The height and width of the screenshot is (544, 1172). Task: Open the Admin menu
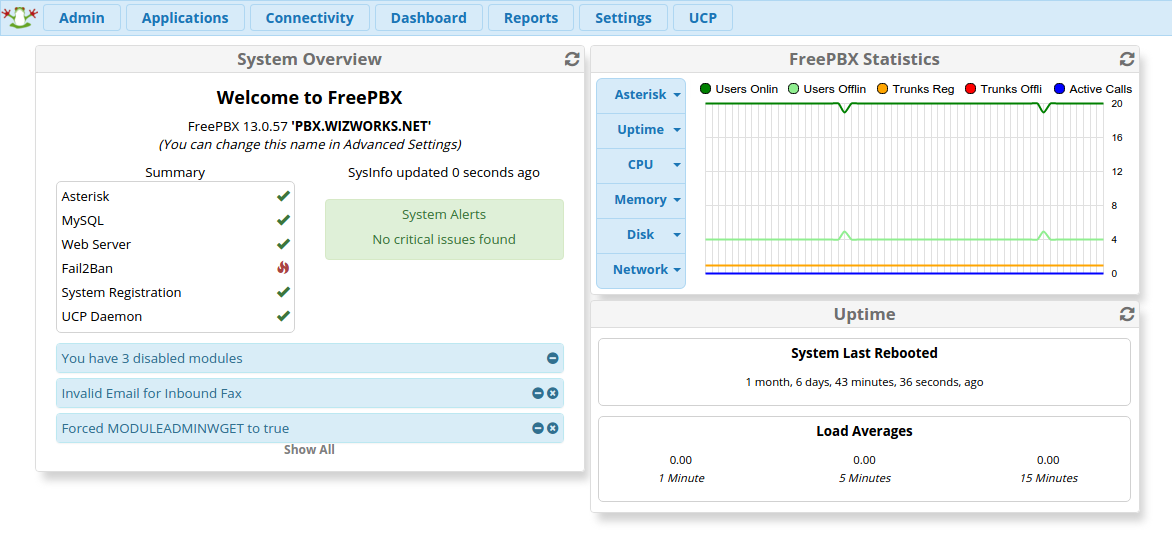(x=81, y=18)
